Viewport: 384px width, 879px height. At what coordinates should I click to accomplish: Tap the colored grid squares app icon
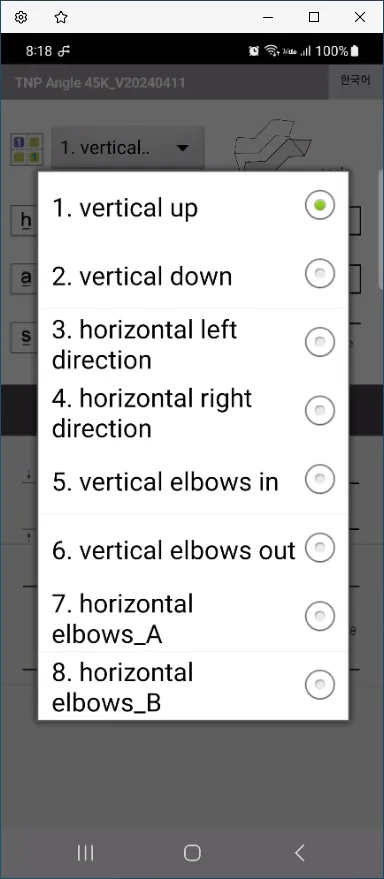point(26,150)
